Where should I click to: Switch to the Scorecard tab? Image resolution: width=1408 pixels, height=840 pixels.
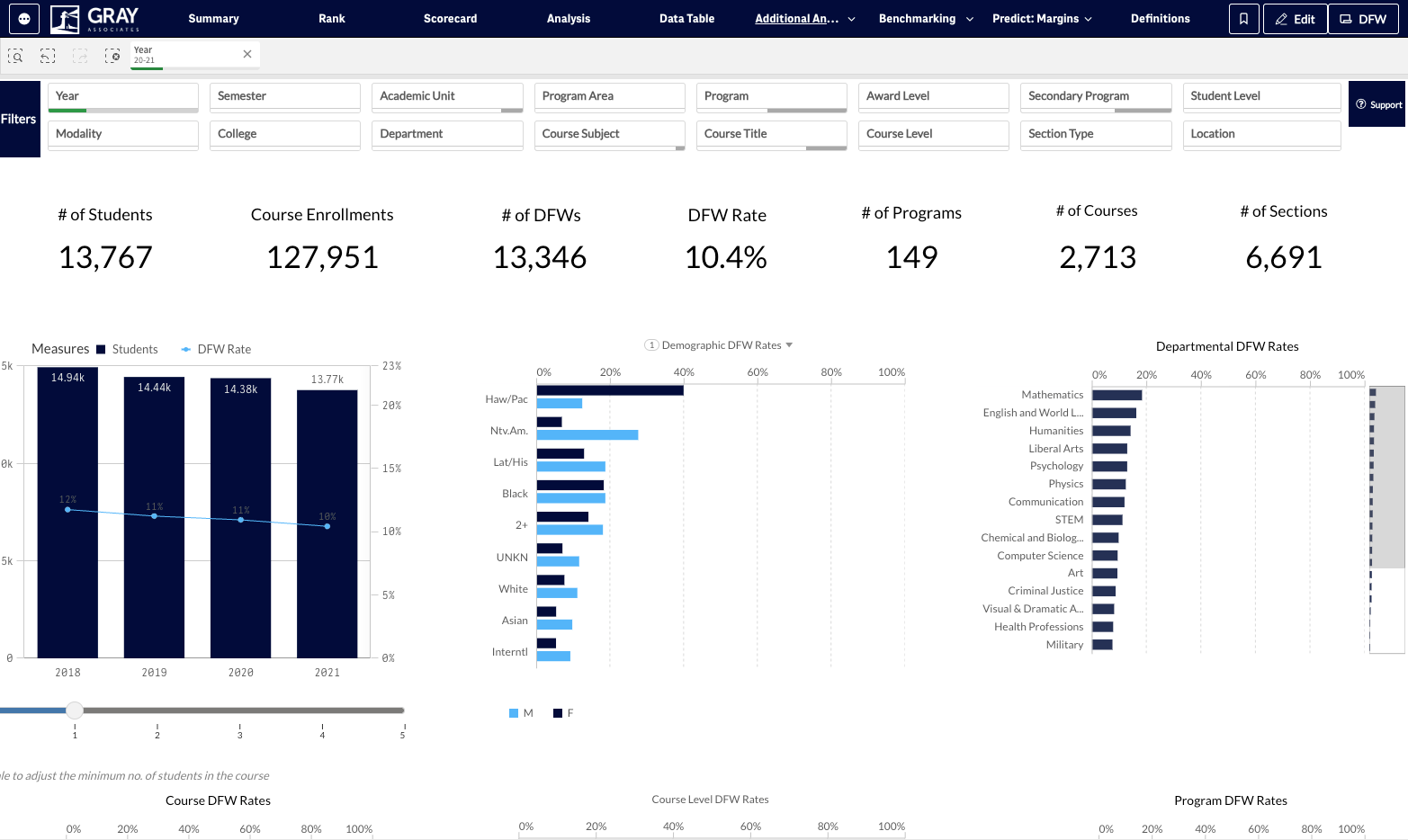pyautogui.click(x=450, y=19)
